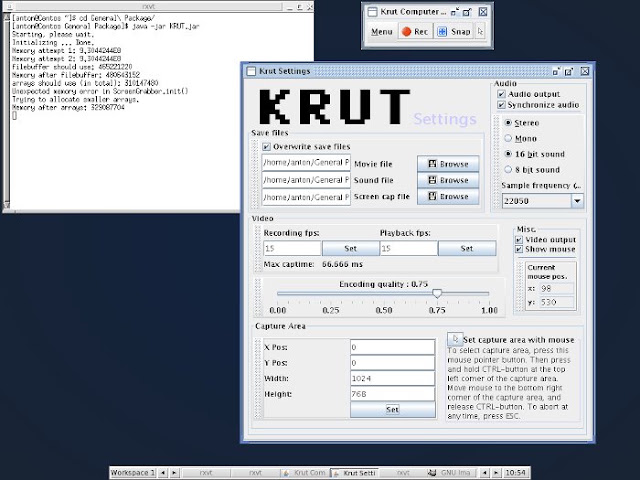
Task: Browse for Sound file location
Action: [448, 180]
